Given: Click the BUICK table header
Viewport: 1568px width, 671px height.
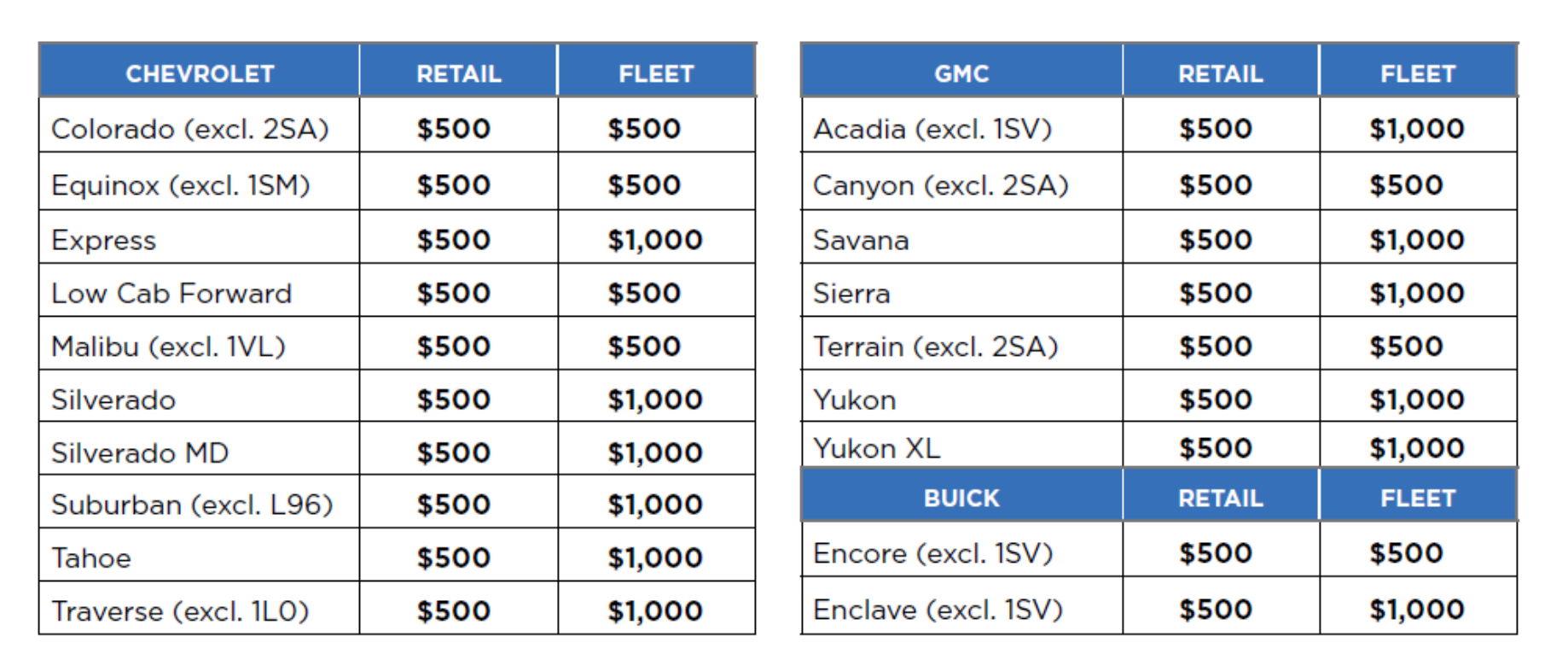Looking at the screenshot, I should (961, 499).
